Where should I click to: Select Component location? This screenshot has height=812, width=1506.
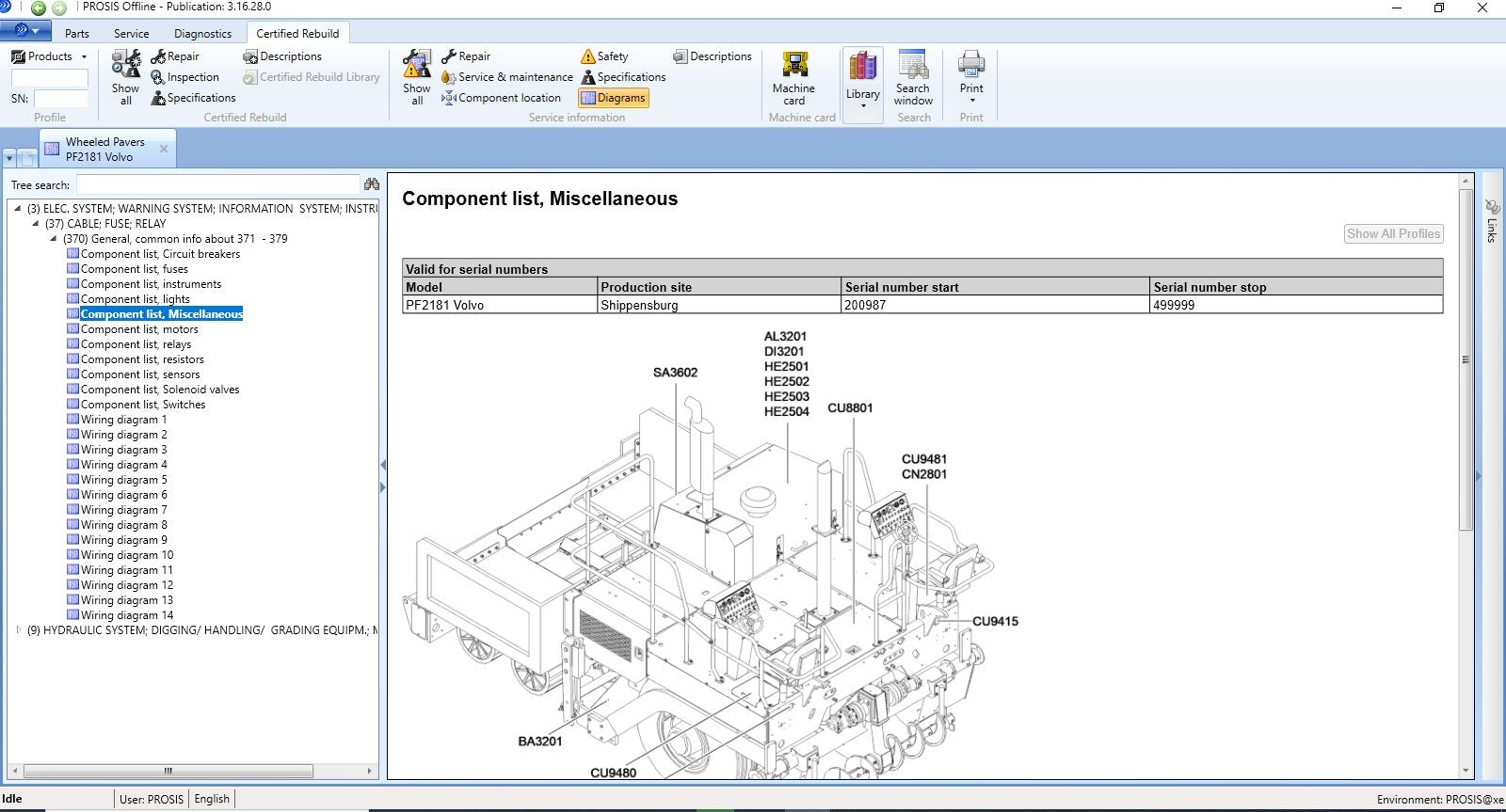click(501, 98)
